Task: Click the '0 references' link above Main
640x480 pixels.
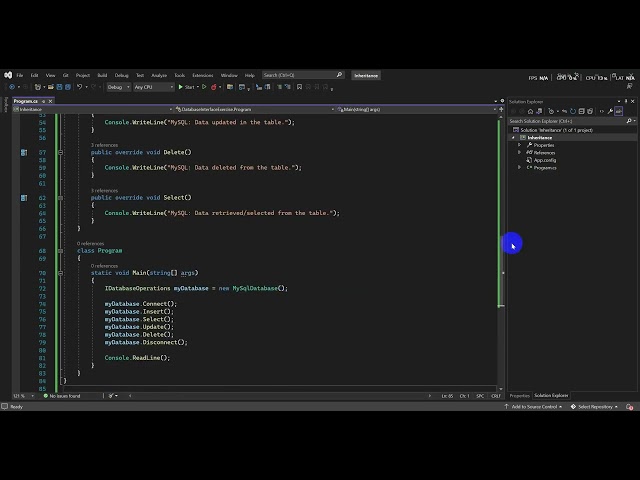Action: [x=104, y=266]
